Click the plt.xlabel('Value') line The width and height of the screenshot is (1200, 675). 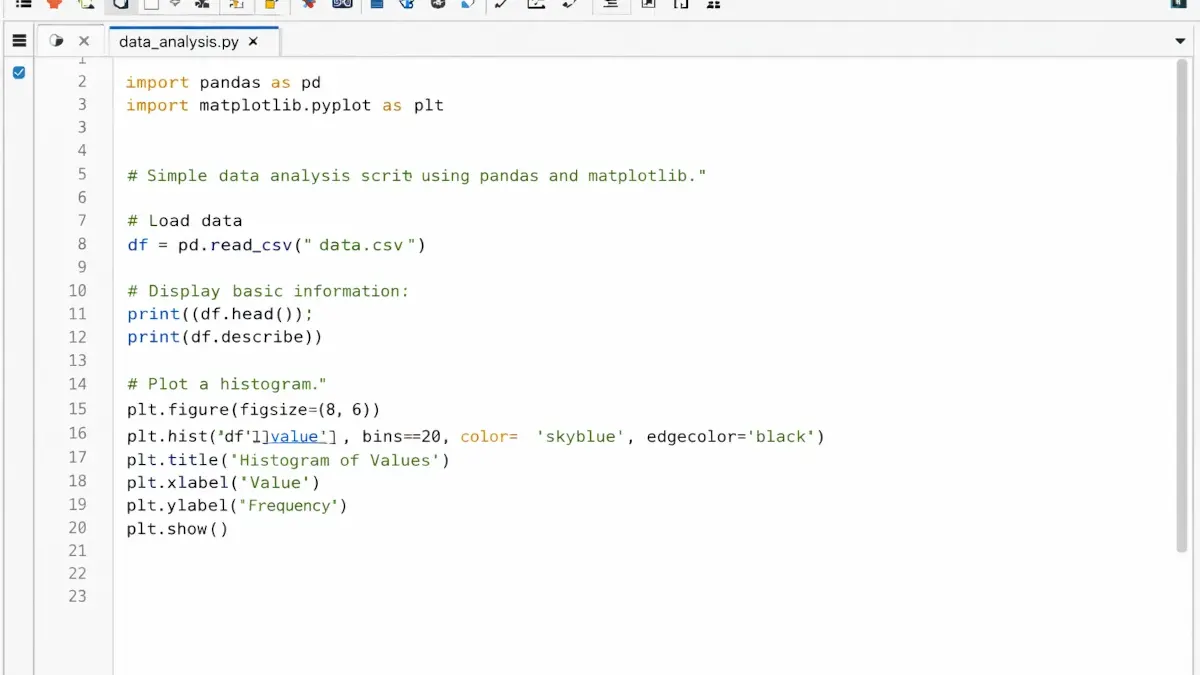pos(224,483)
